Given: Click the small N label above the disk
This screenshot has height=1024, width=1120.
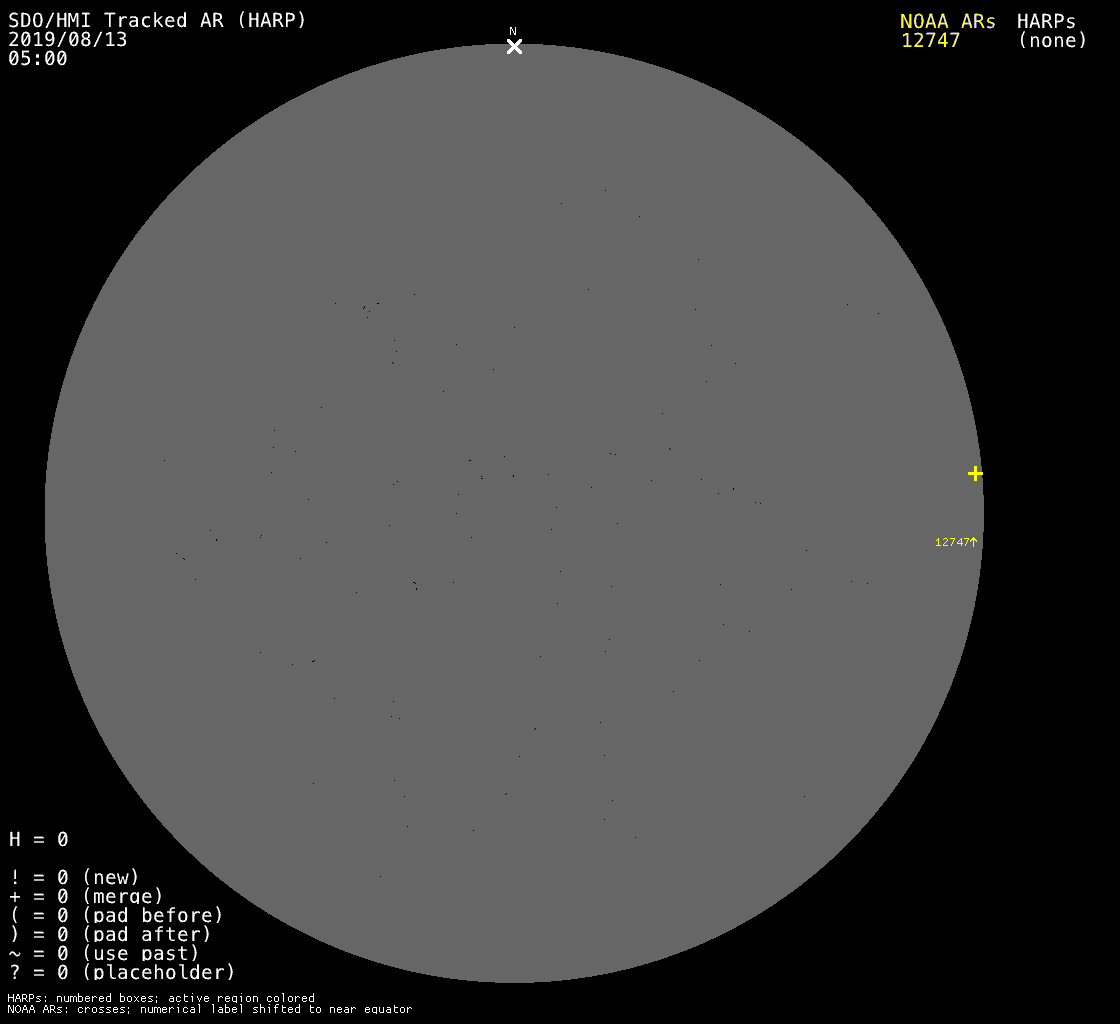Looking at the screenshot, I should pyautogui.click(x=513, y=32).
